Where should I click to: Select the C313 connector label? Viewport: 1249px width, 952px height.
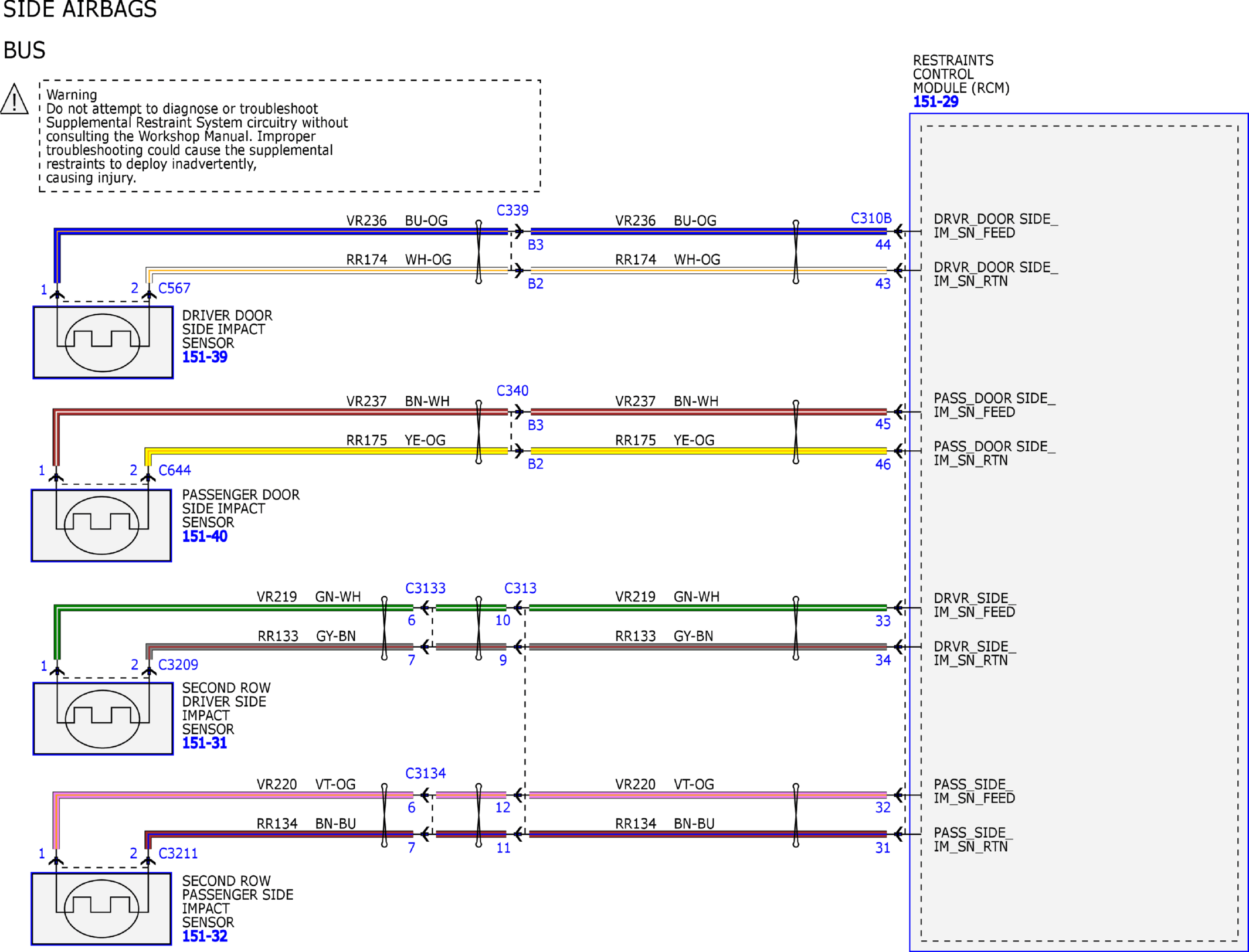(x=521, y=588)
